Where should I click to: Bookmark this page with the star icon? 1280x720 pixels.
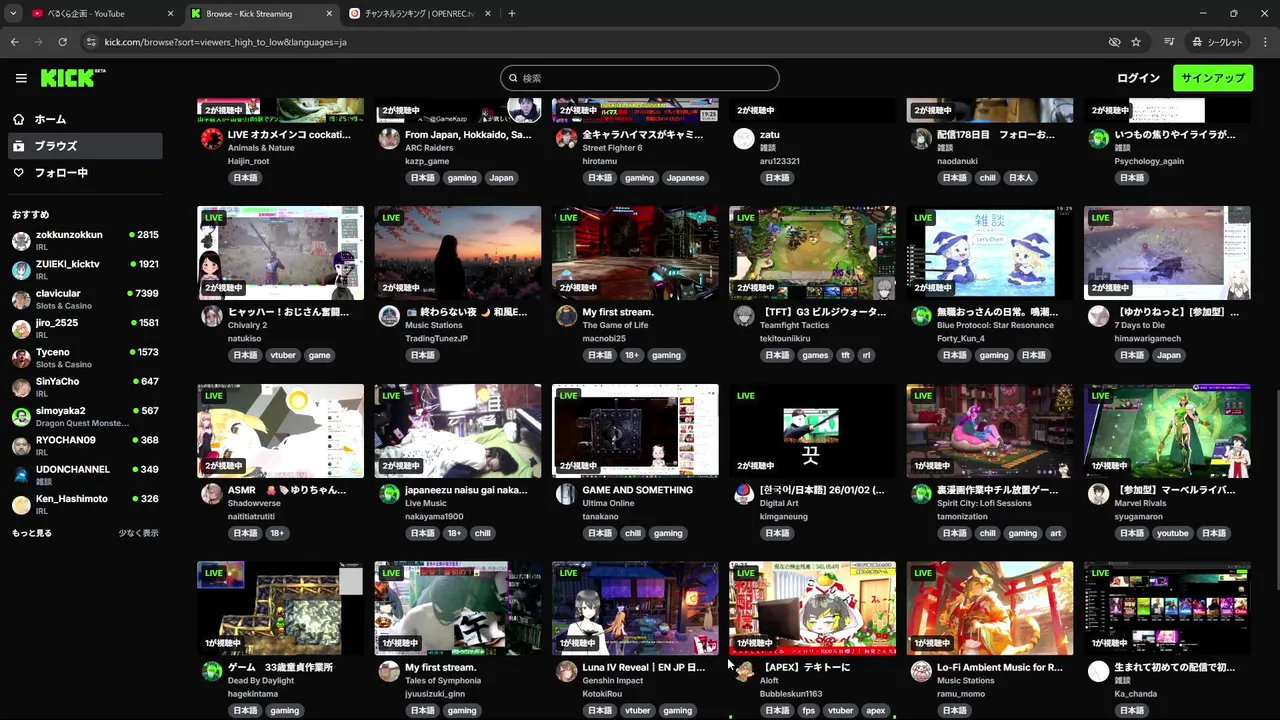[1136, 42]
